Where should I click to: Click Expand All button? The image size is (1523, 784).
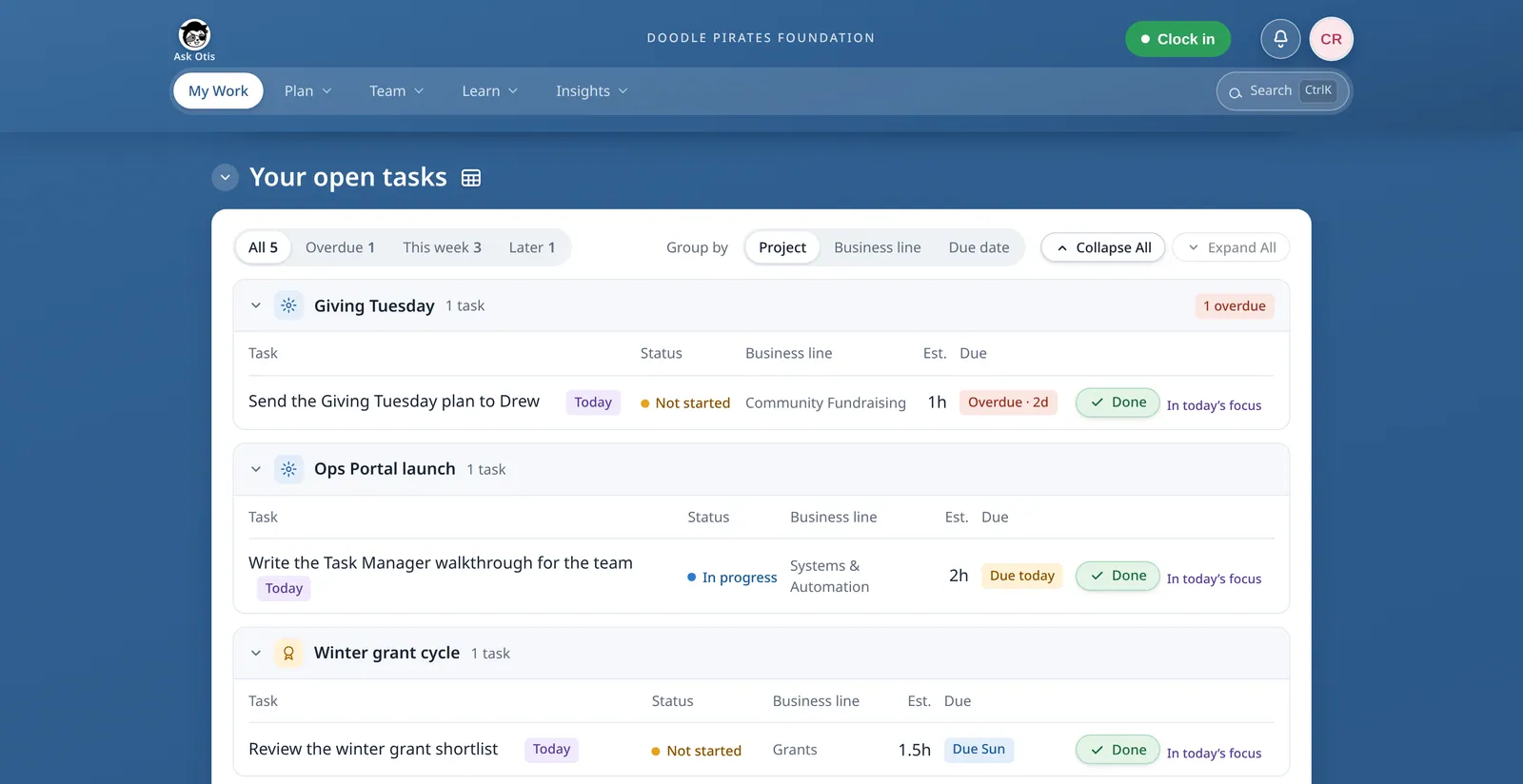1231,247
